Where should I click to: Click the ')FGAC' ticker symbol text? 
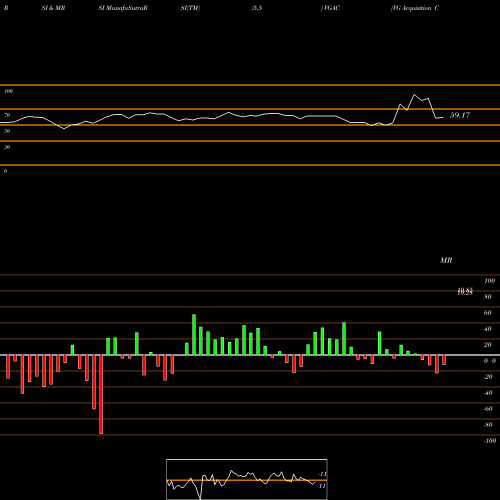[330, 8]
